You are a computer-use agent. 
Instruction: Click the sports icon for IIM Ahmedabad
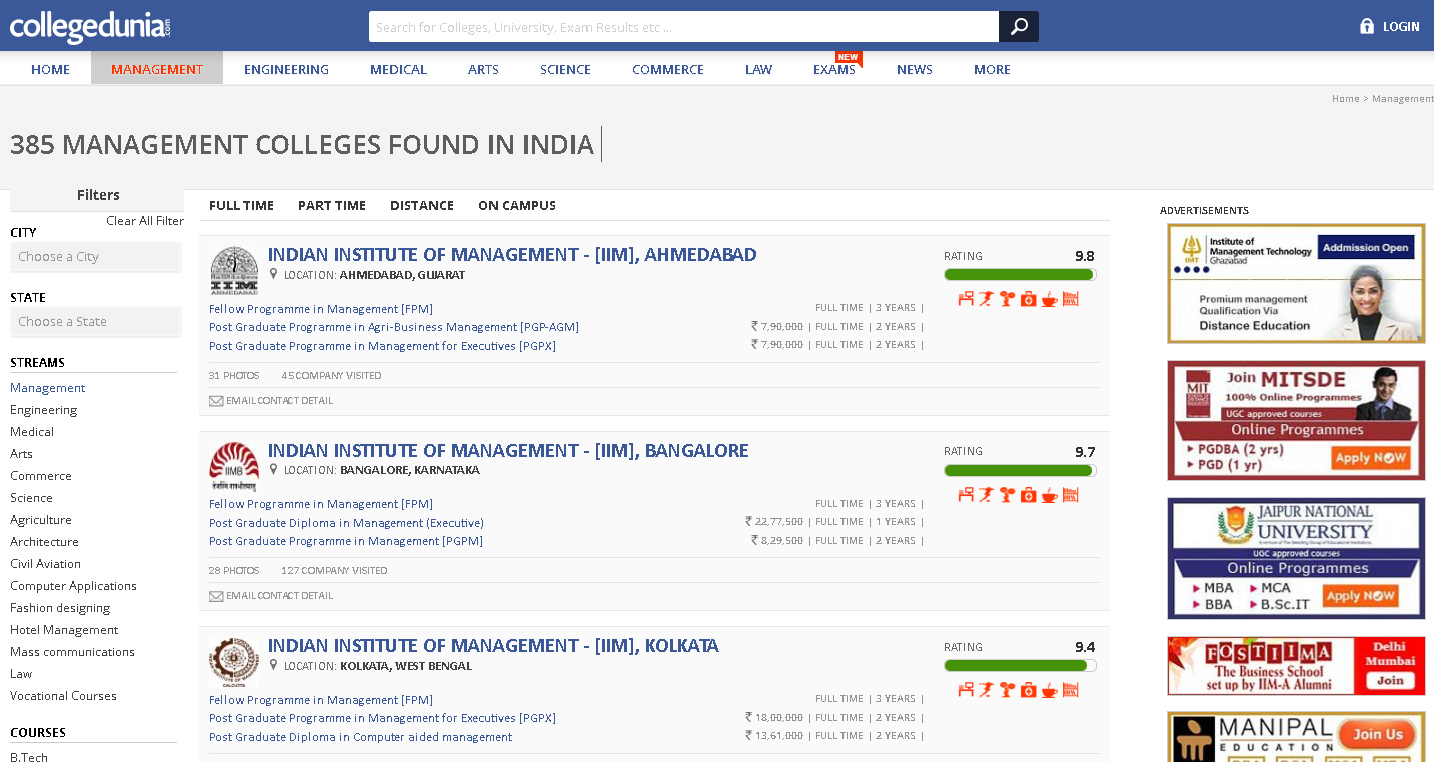pyautogui.click(x=986, y=299)
